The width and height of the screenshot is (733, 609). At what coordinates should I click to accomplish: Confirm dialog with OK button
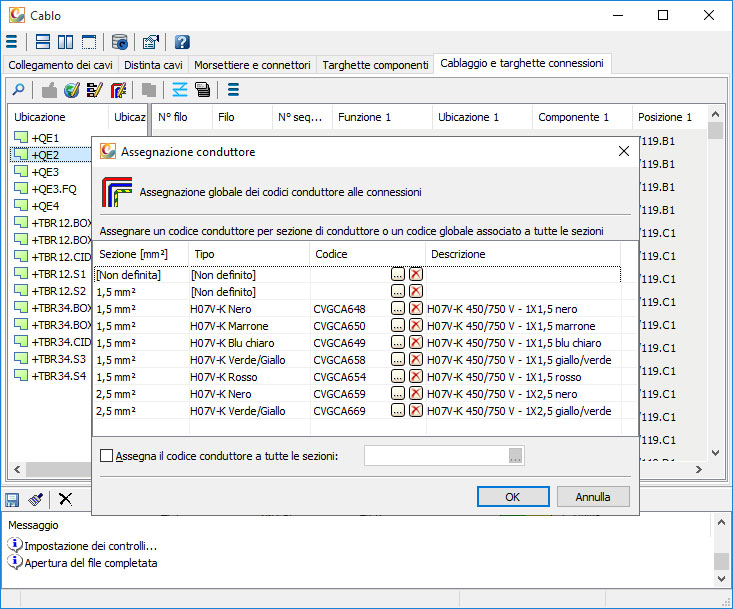pos(513,497)
